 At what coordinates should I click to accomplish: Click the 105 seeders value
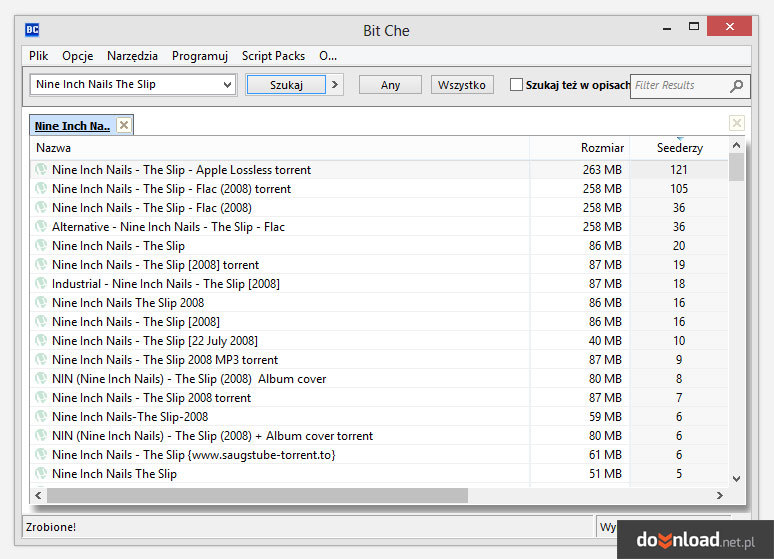679,189
